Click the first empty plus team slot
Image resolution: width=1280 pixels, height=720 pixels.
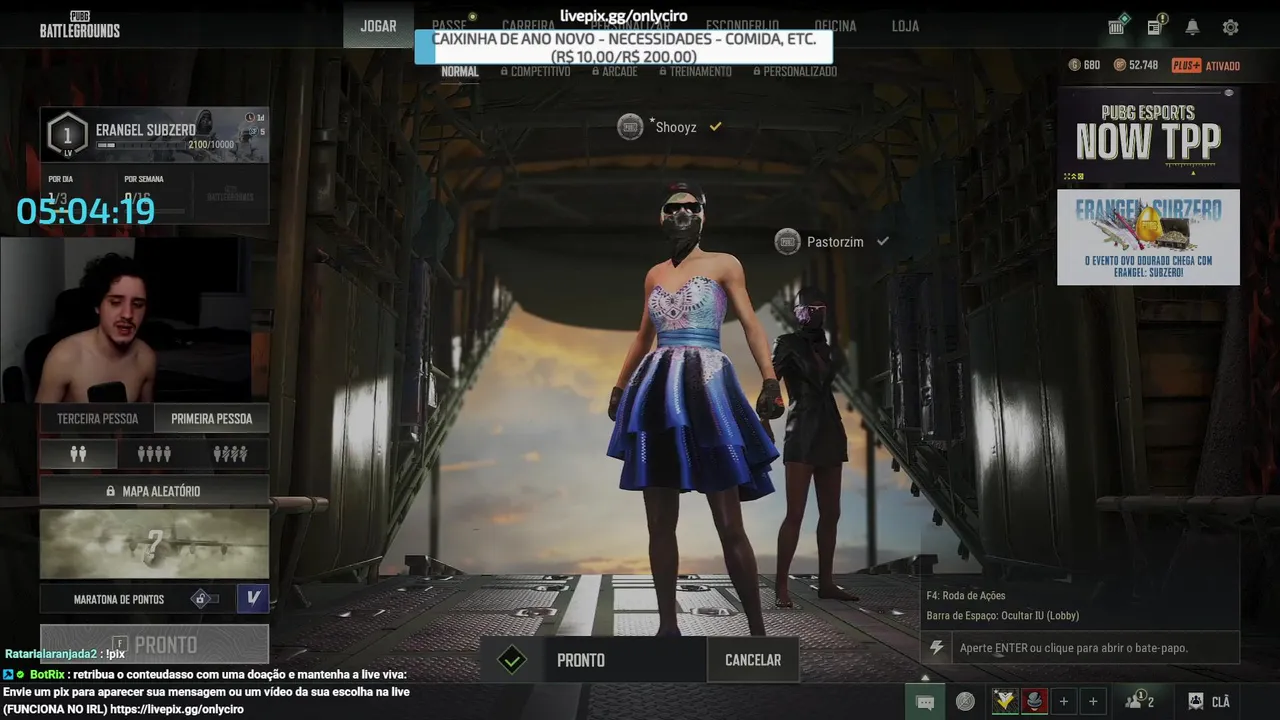pos(1063,702)
